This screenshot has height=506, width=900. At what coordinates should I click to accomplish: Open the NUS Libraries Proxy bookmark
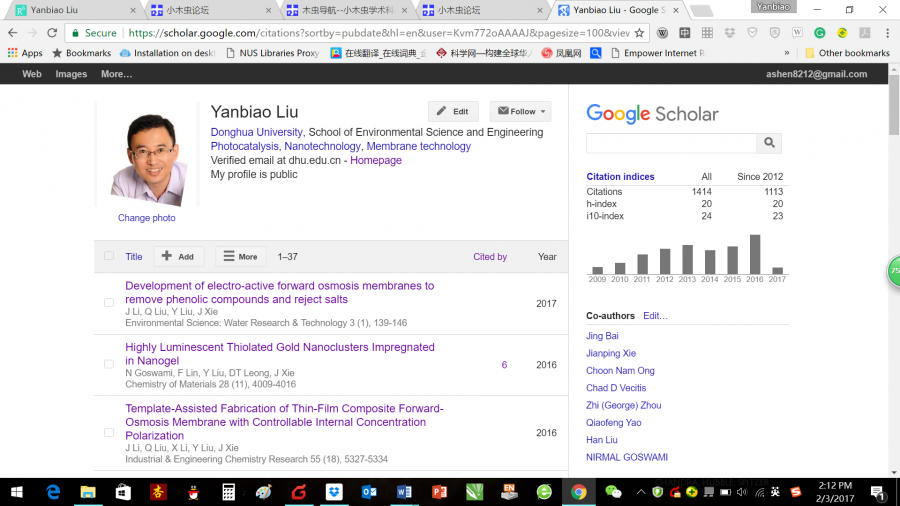(x=272, y=53)
